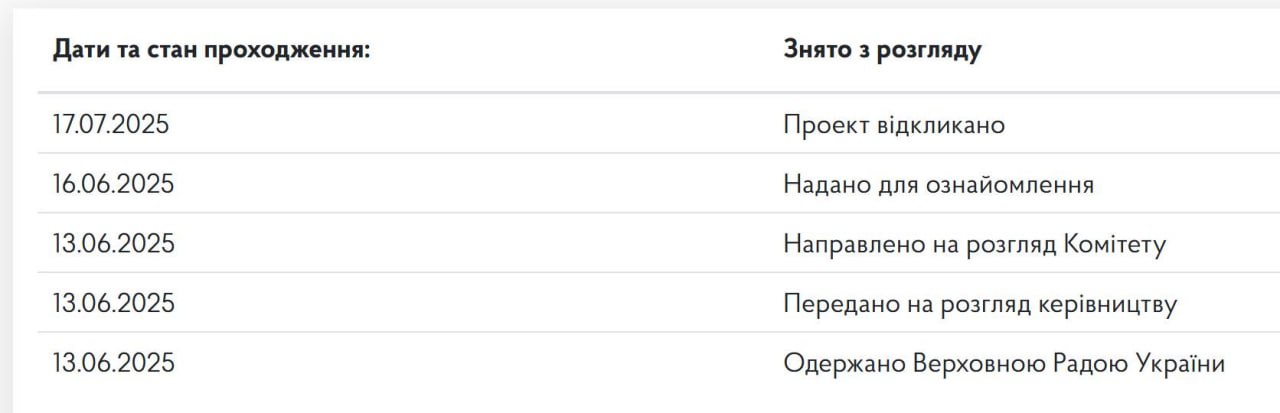This screenshot has width=1280, height=413.
Task: Click the date beside 'Направлено на розгляд Комітету'
Action: coord(113,244)
